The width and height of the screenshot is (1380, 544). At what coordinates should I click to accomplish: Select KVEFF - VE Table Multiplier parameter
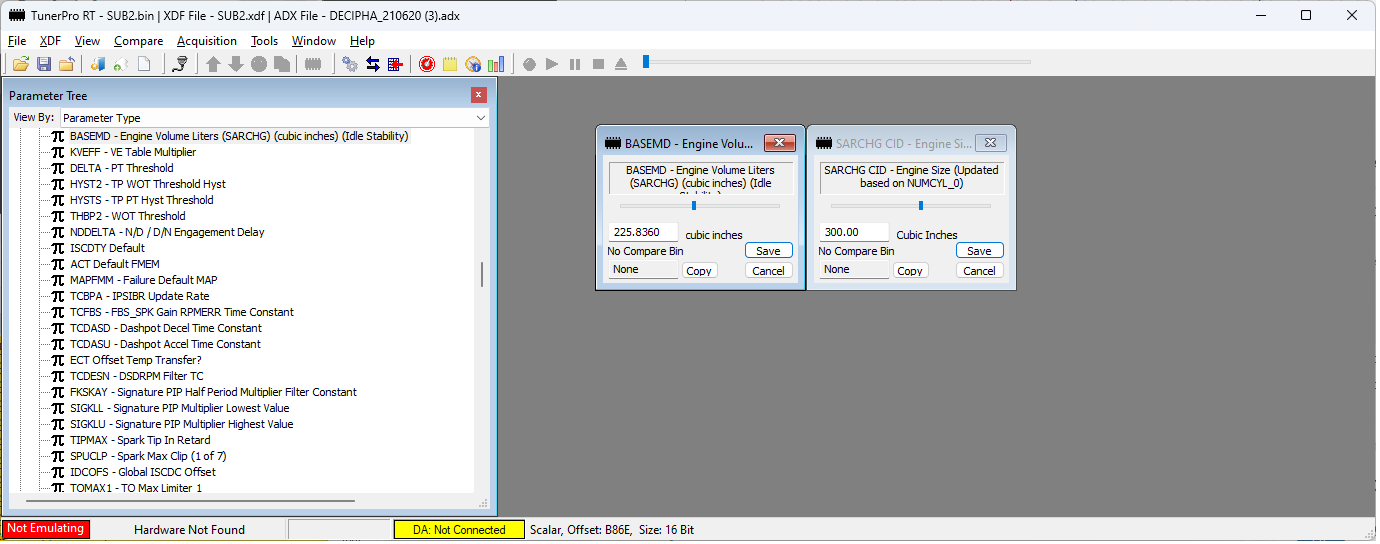tap(133, 152)
